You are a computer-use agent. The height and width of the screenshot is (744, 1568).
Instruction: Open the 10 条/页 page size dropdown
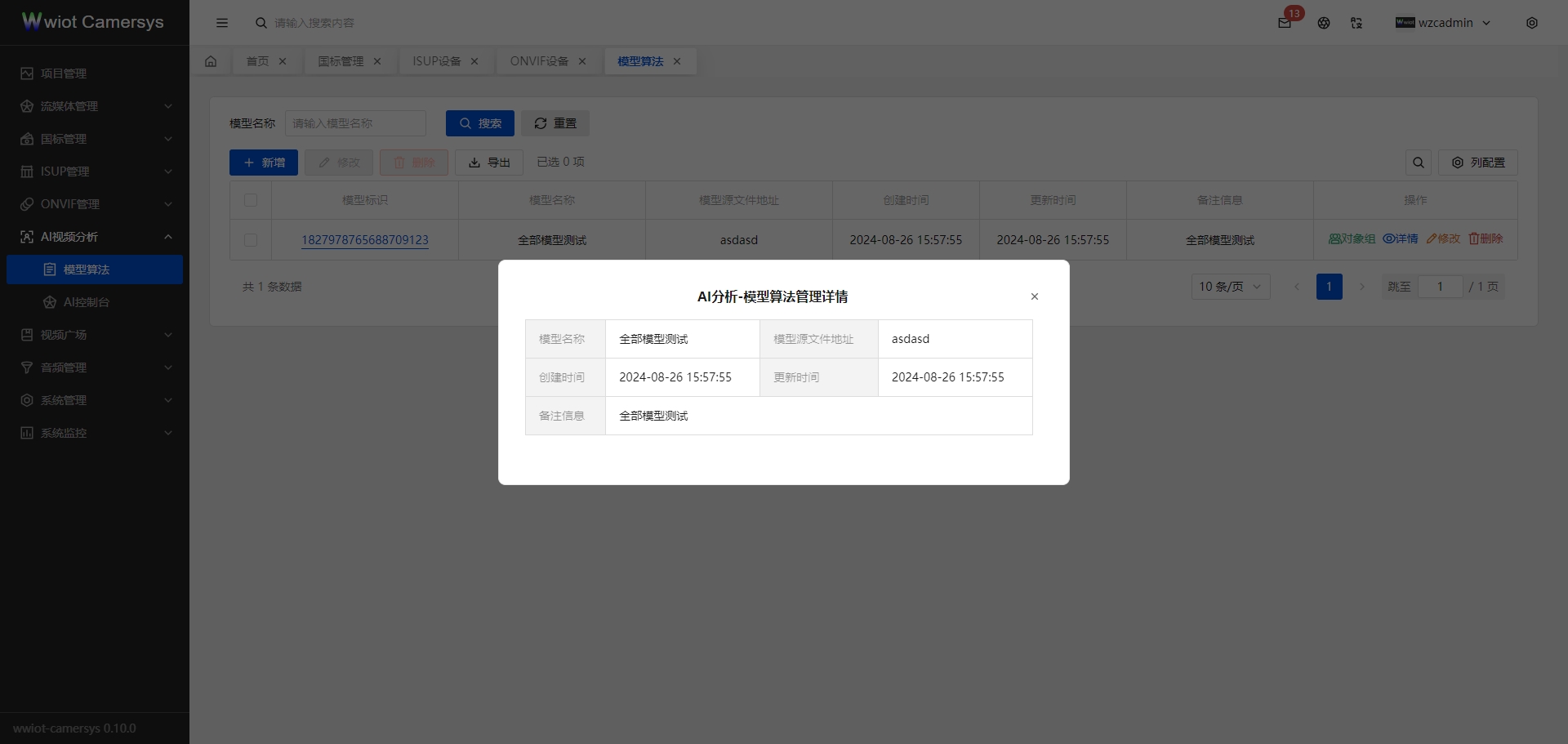1230,287
